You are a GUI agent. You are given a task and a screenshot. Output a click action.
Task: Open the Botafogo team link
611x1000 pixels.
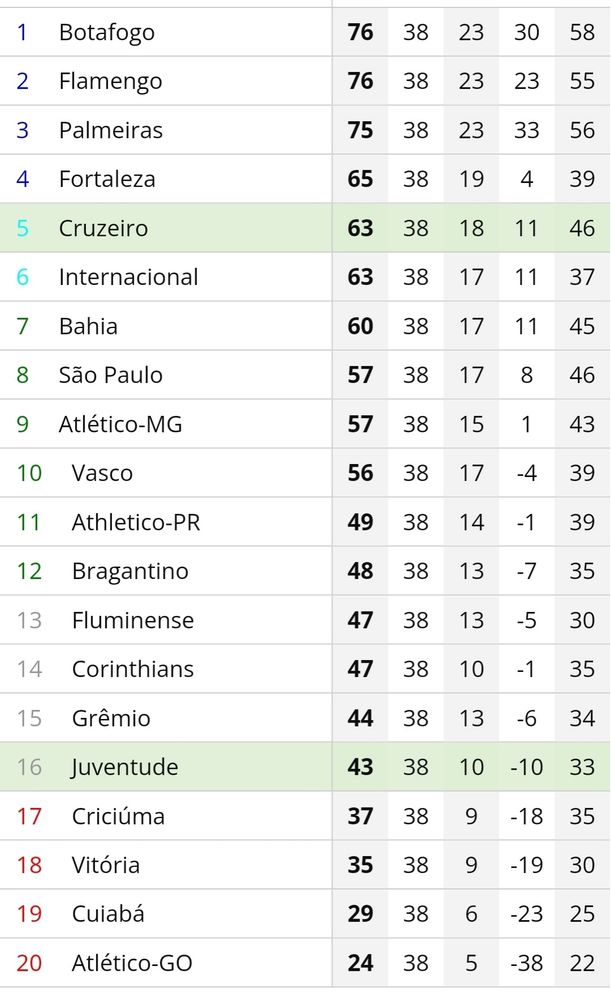coord(107,32)
